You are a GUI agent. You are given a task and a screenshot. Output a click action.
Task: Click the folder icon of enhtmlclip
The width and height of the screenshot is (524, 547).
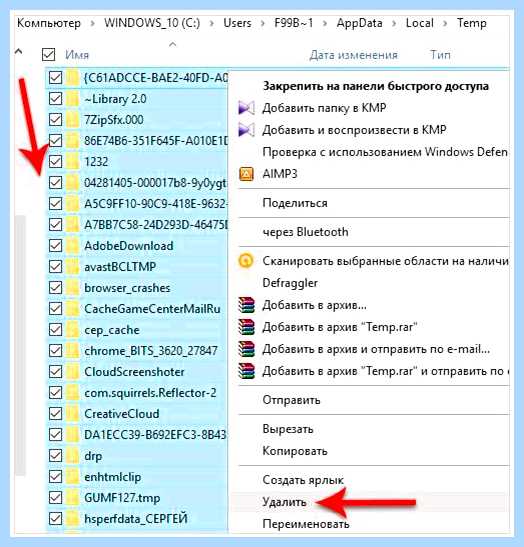tap(73, 477)
